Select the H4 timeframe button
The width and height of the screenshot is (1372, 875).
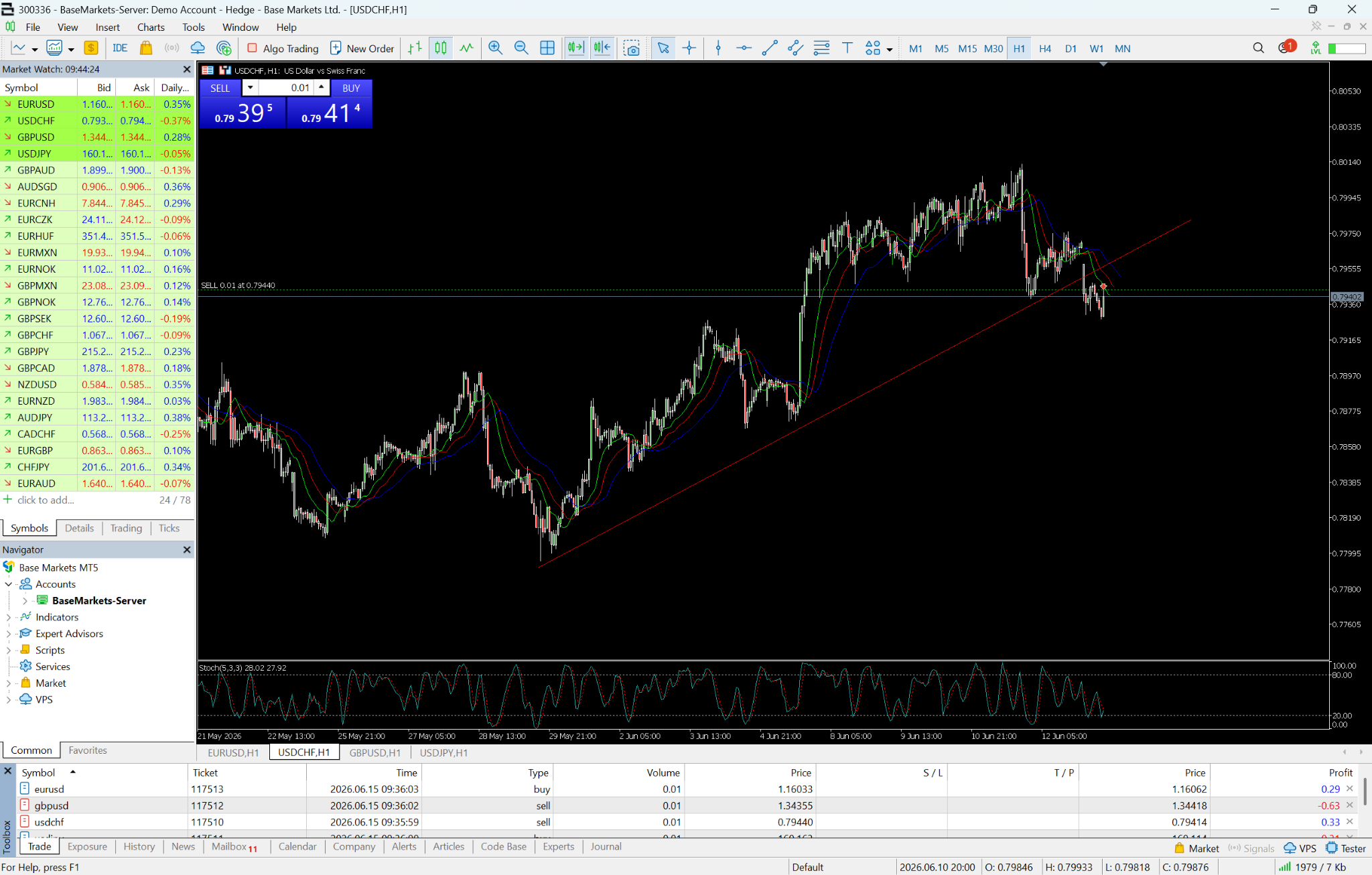tap(1045, 48)
